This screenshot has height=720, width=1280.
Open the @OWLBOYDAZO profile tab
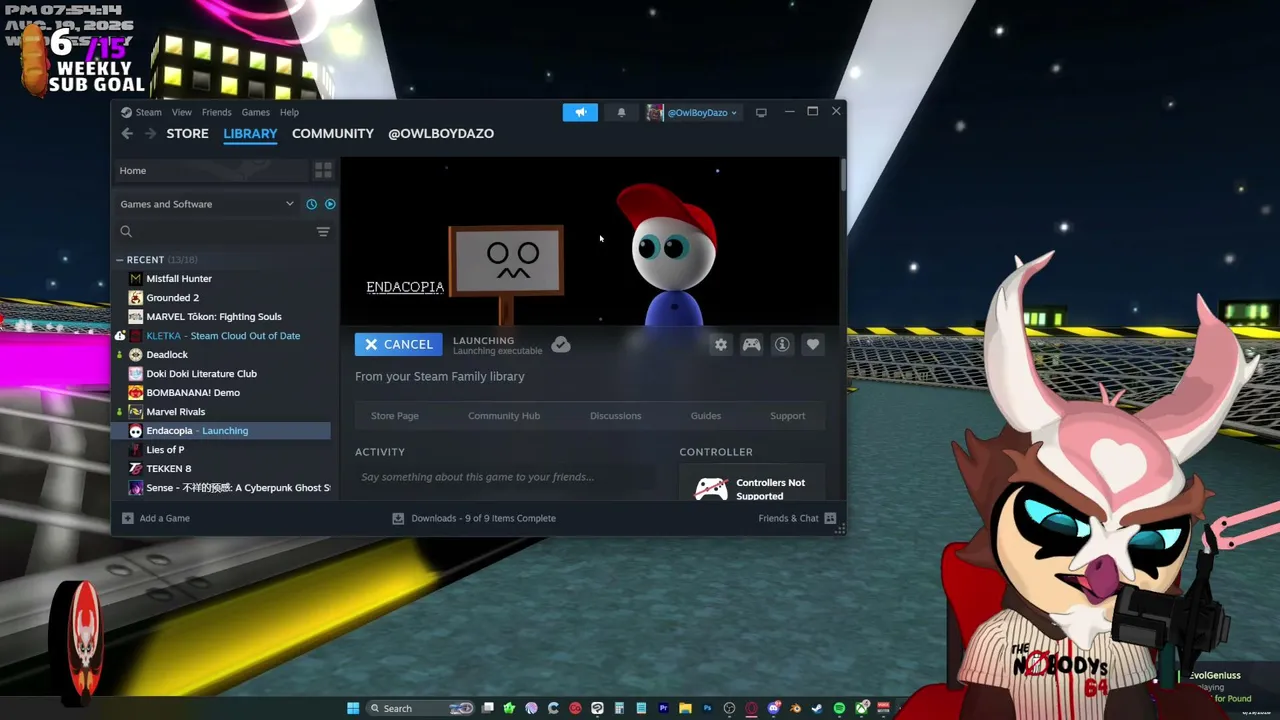441,133
